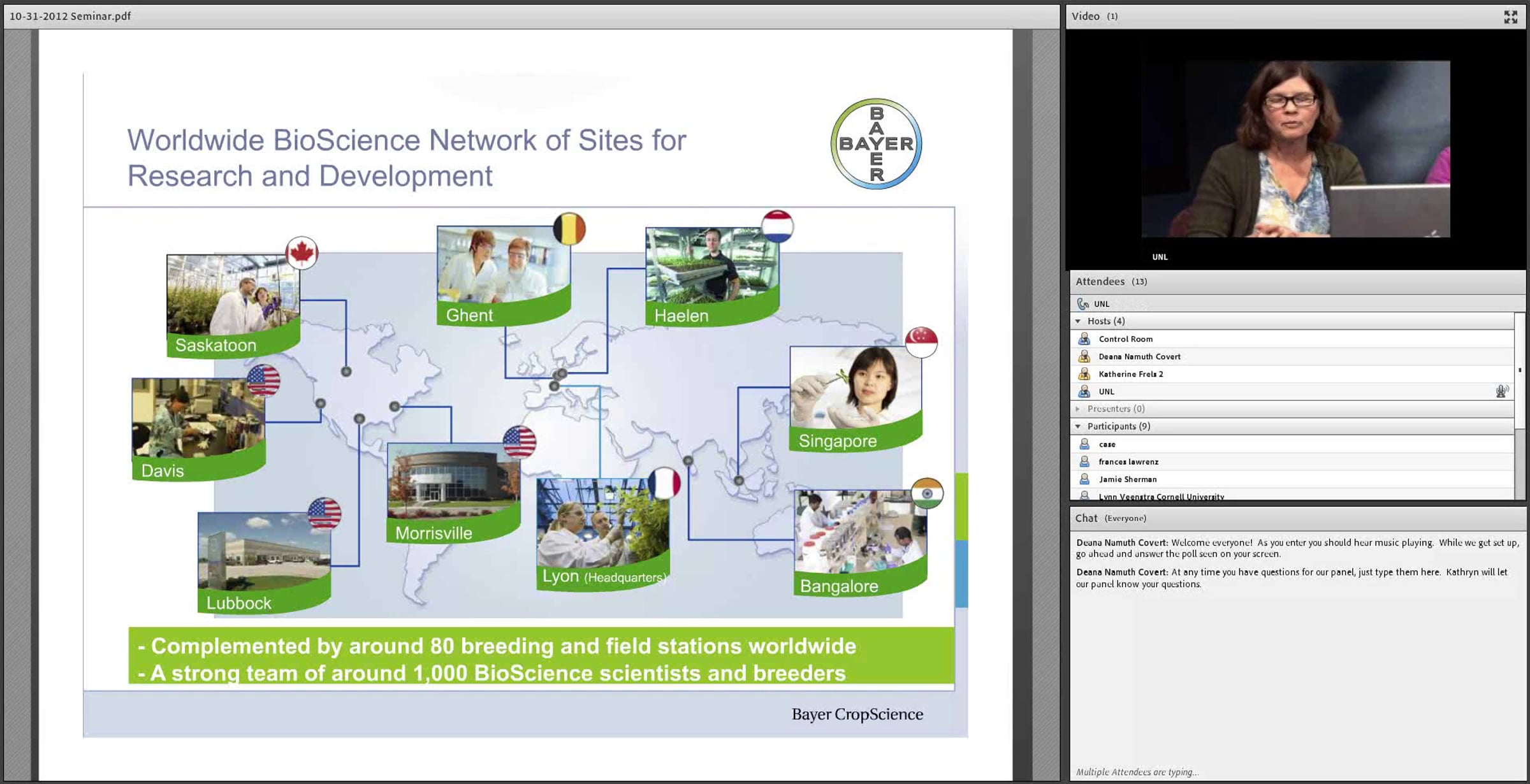The image size is (1530, 784).
Task: Click the Dutch flag on the Haelen card
Action: tap(777, 226)
